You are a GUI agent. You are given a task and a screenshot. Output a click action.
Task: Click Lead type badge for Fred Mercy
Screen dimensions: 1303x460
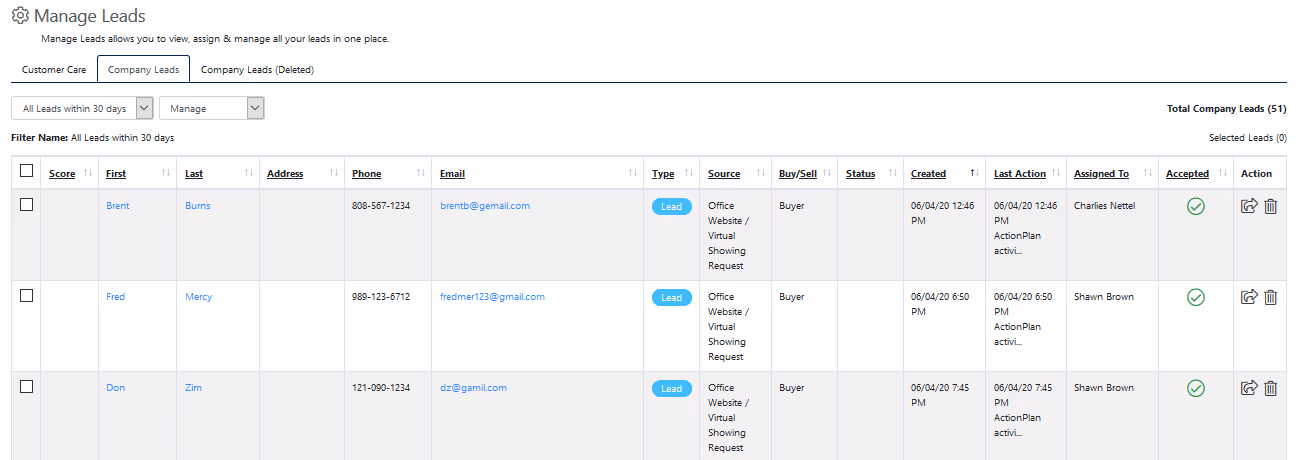tap(671, 298)
